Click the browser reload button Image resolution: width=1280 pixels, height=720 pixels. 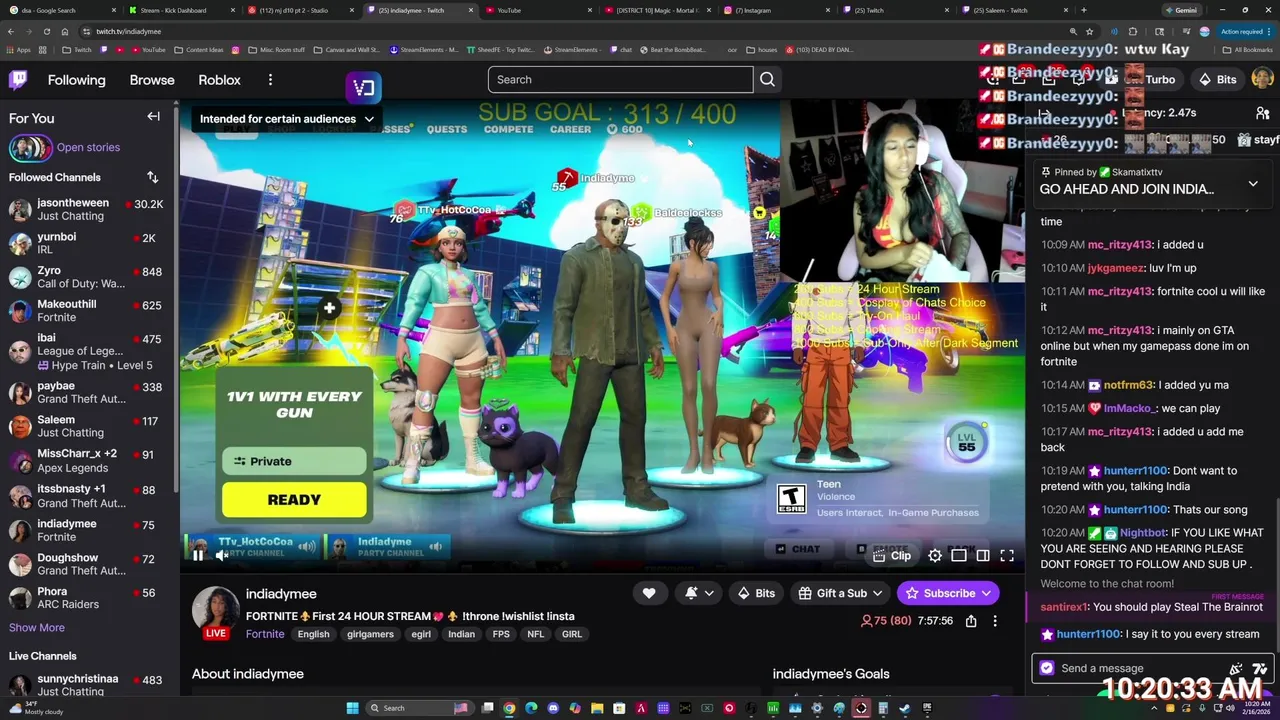[46, 31]
